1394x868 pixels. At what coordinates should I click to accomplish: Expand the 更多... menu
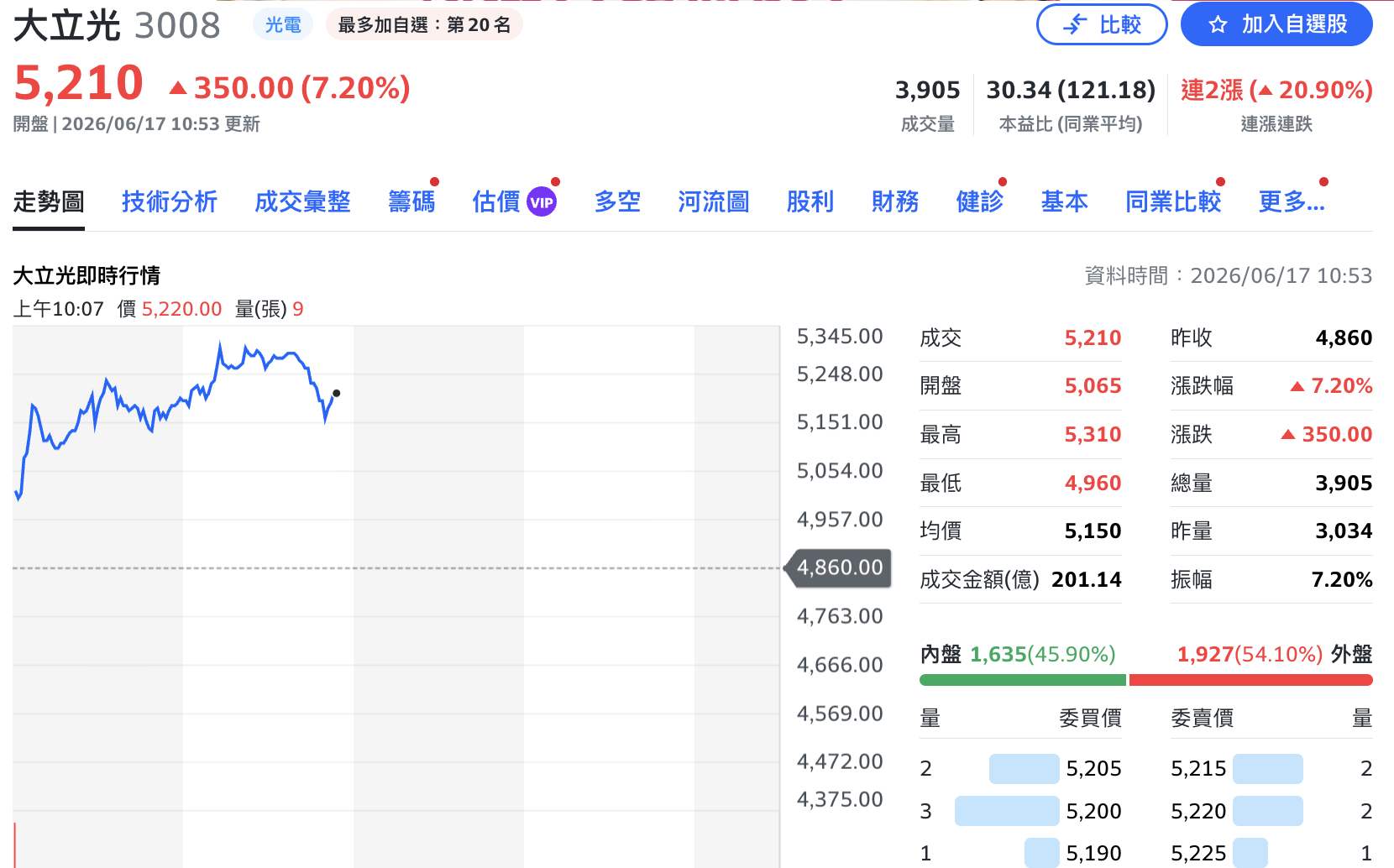(1292, 201)
